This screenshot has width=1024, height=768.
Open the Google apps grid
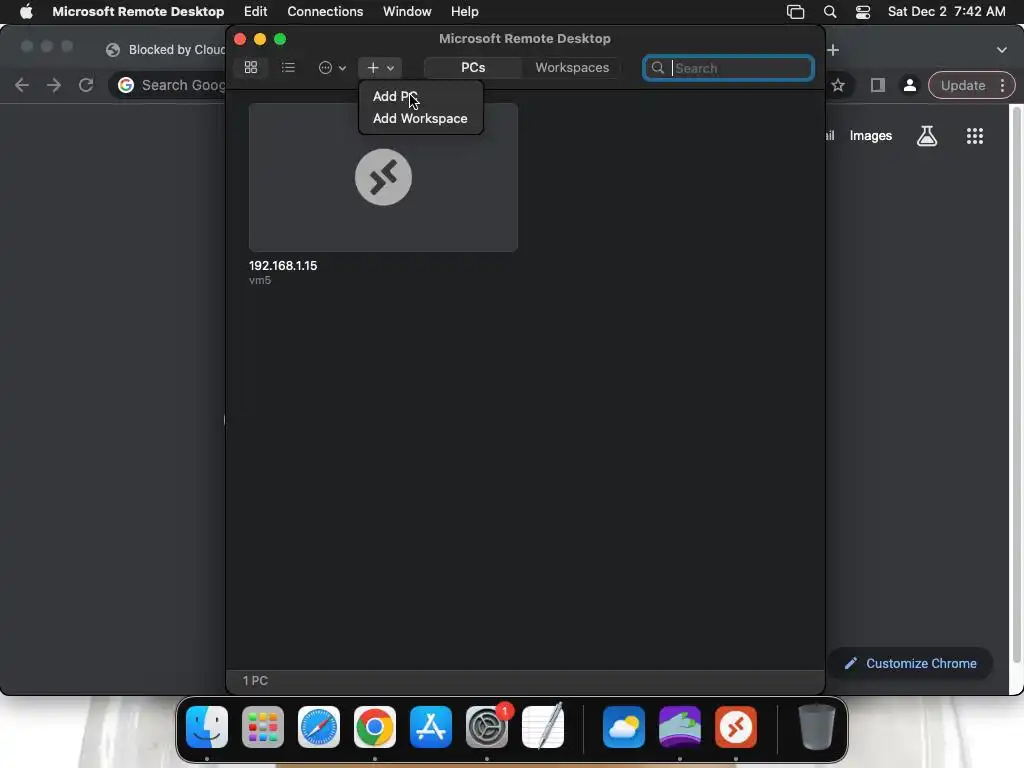tap(974, 136)
